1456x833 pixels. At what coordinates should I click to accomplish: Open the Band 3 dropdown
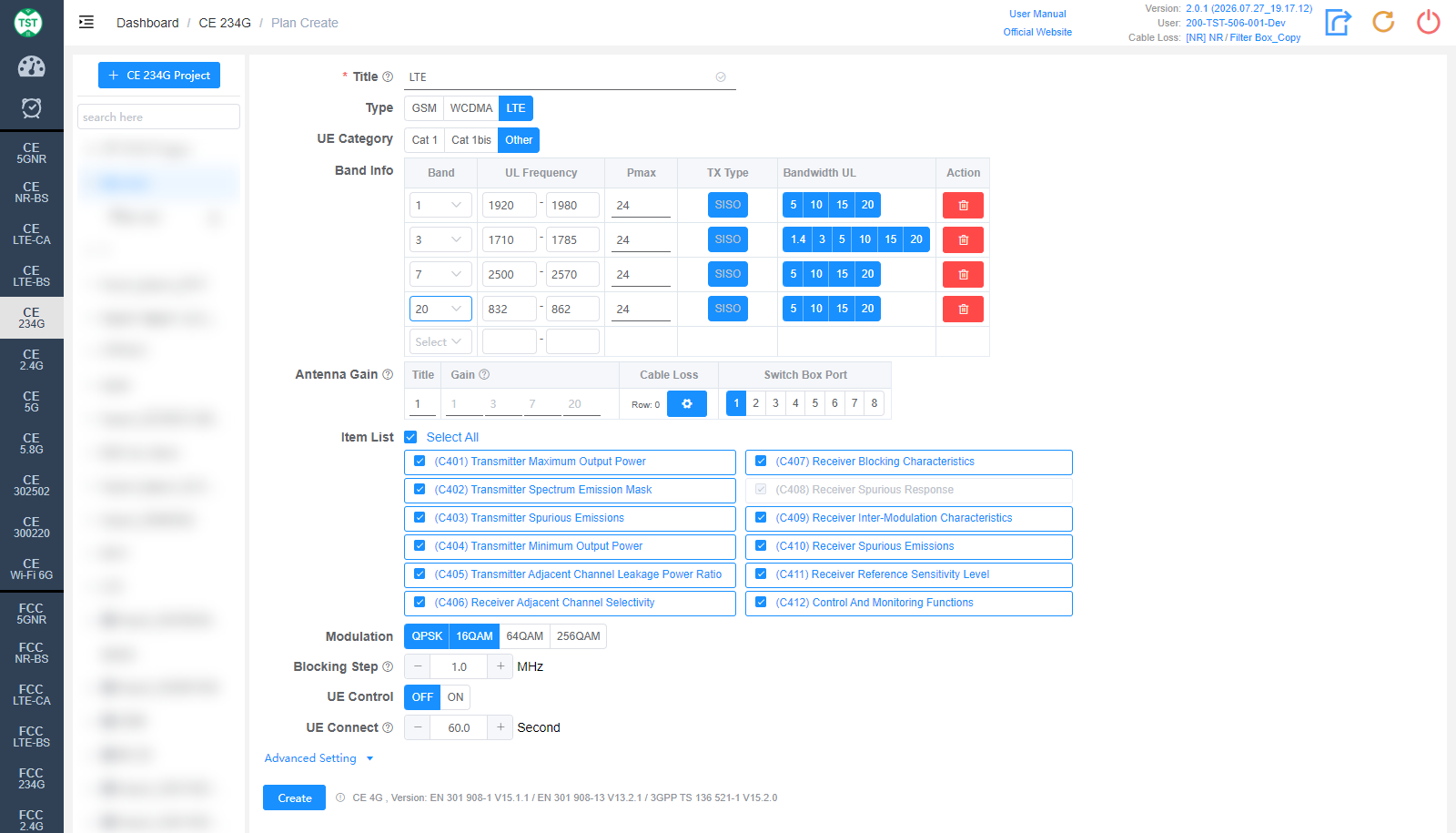440,240
